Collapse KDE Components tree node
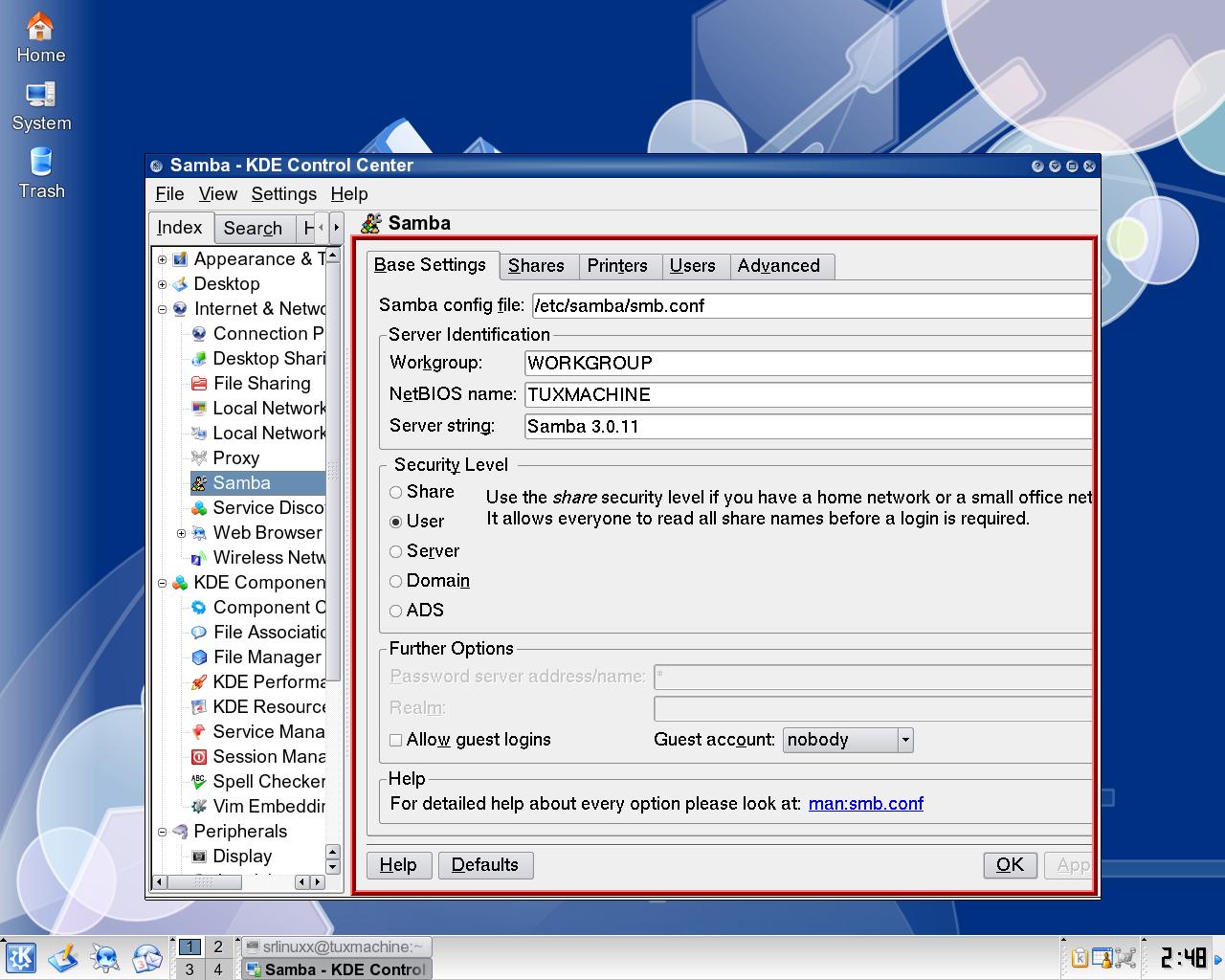 pyautogui.click(x=162, y=583)
